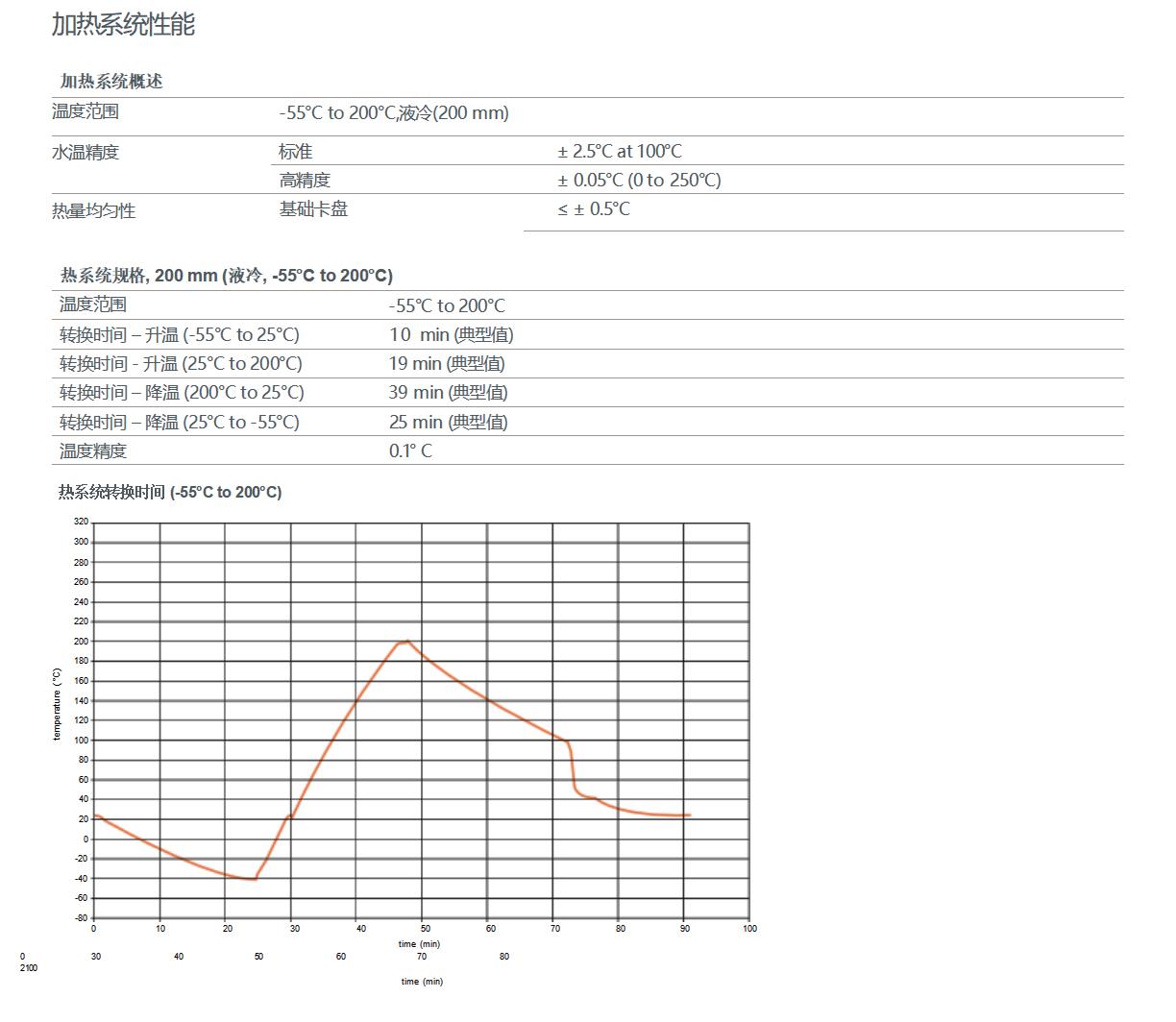Click the 10 min (典型值) transition time

click(x=451, y=335)
